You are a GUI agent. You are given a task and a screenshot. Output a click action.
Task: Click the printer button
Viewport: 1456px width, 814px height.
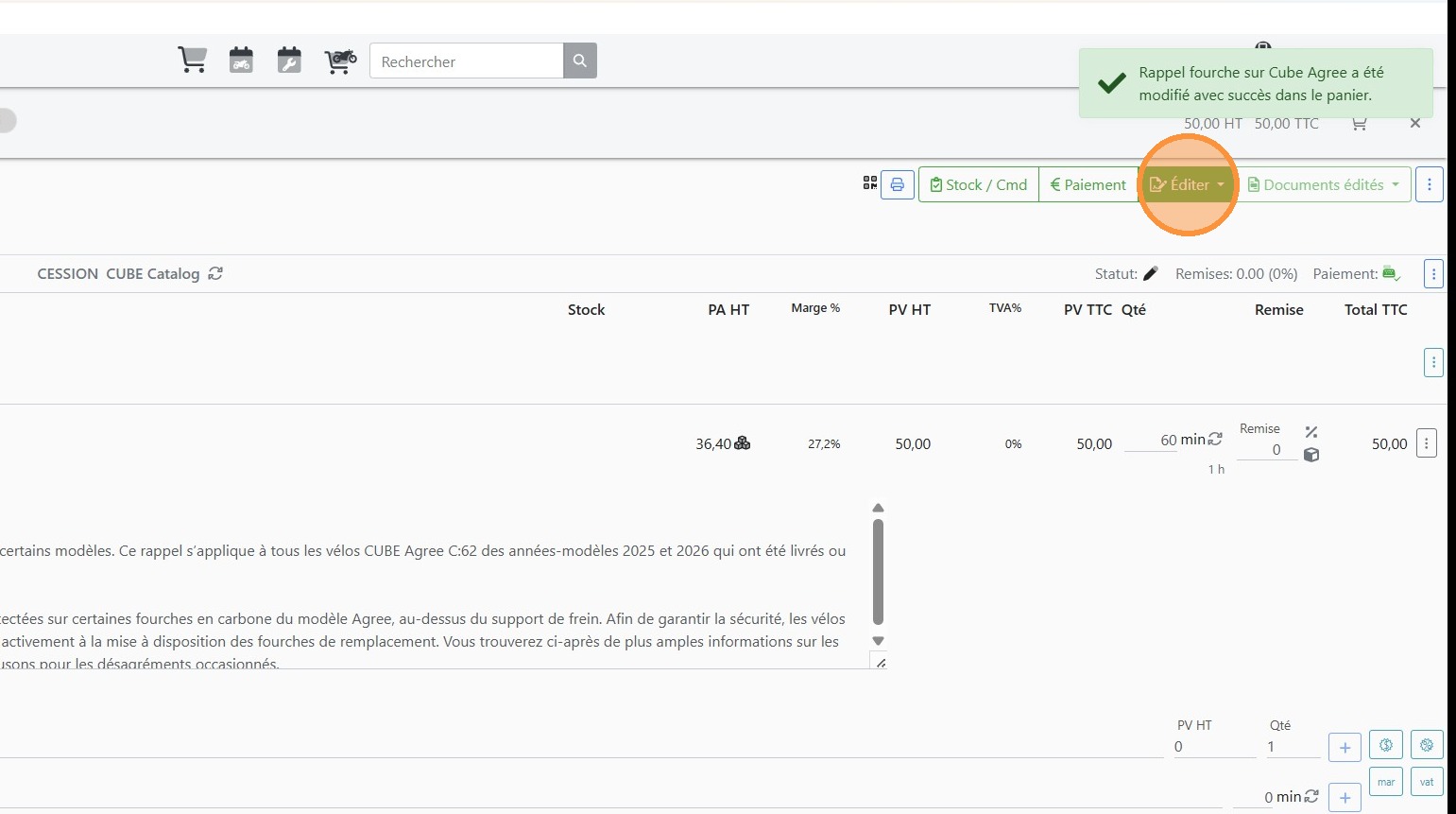[898, 184]
